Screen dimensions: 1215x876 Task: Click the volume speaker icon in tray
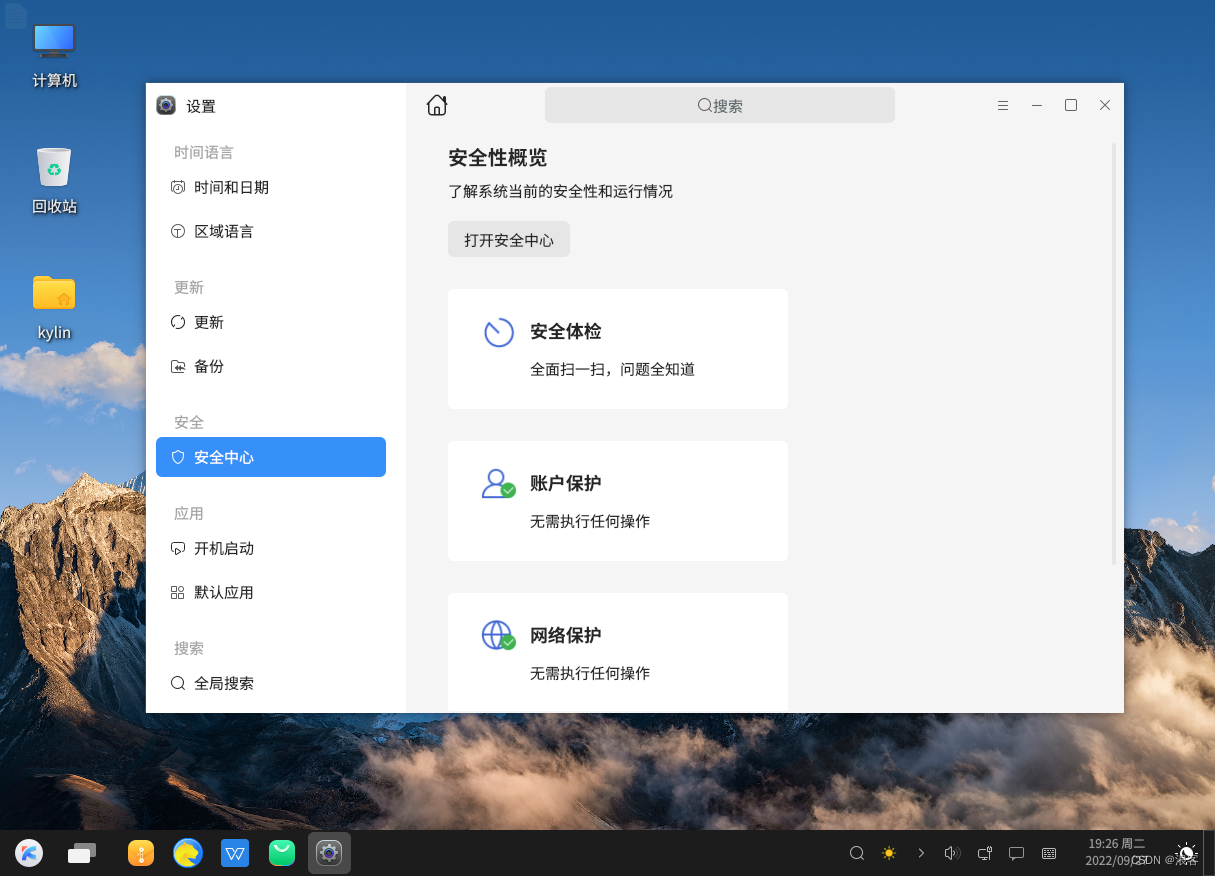pyautogui.click(x=952, y=853)
